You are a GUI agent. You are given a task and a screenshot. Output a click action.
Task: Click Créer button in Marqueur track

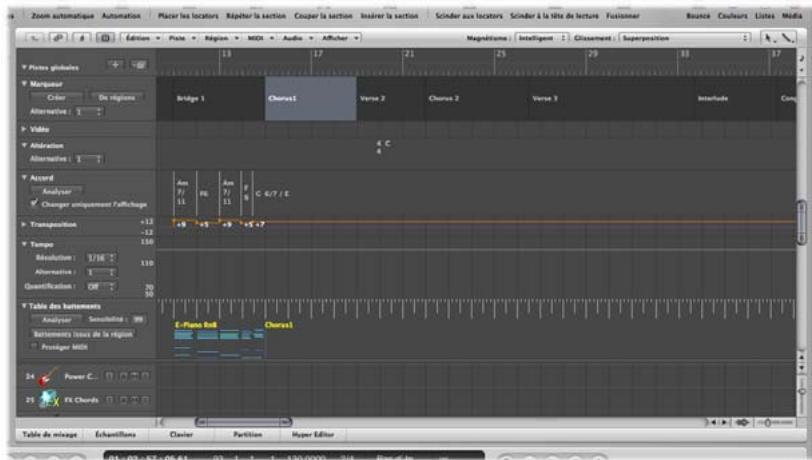(x=56, y=97)
